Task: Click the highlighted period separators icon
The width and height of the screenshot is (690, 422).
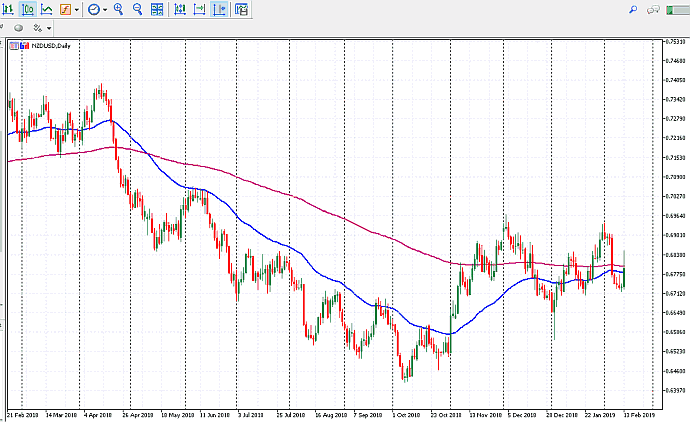Action: coord(219,9)
